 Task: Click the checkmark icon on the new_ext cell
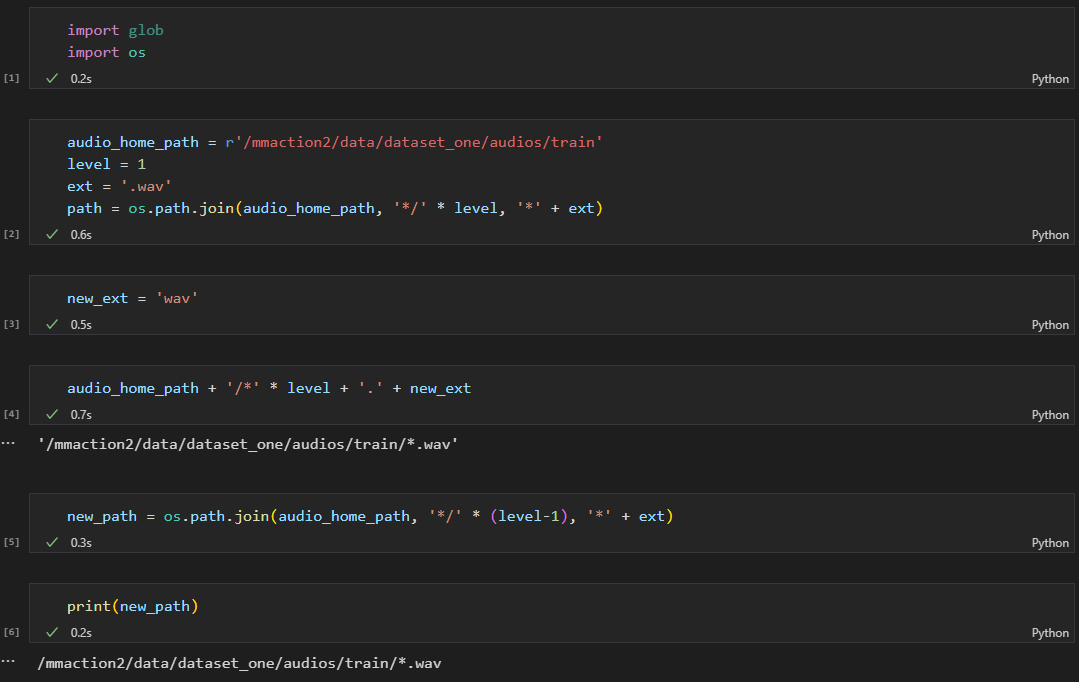(51, 324)
